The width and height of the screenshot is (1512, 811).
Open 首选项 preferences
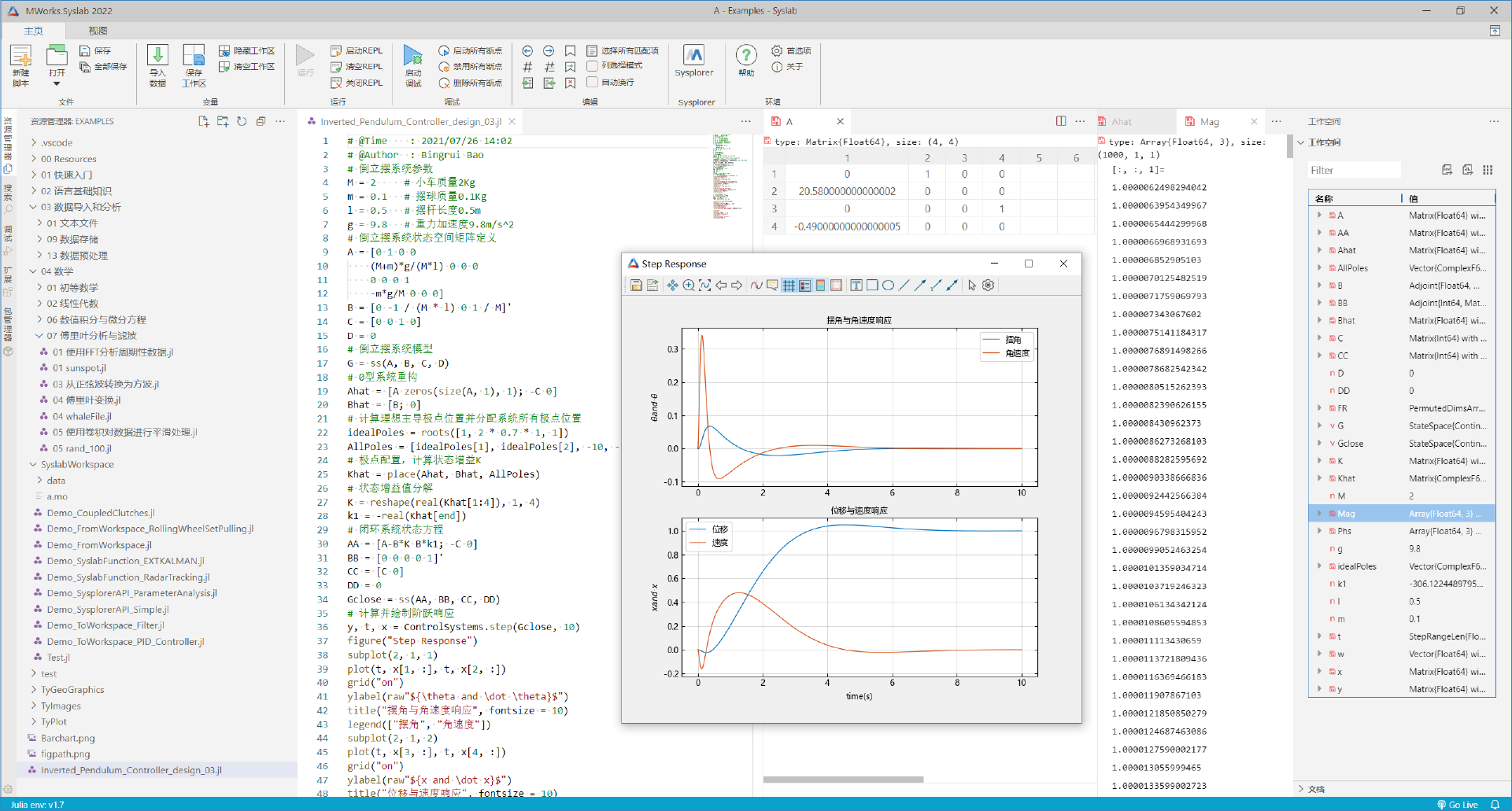(791, 50)
